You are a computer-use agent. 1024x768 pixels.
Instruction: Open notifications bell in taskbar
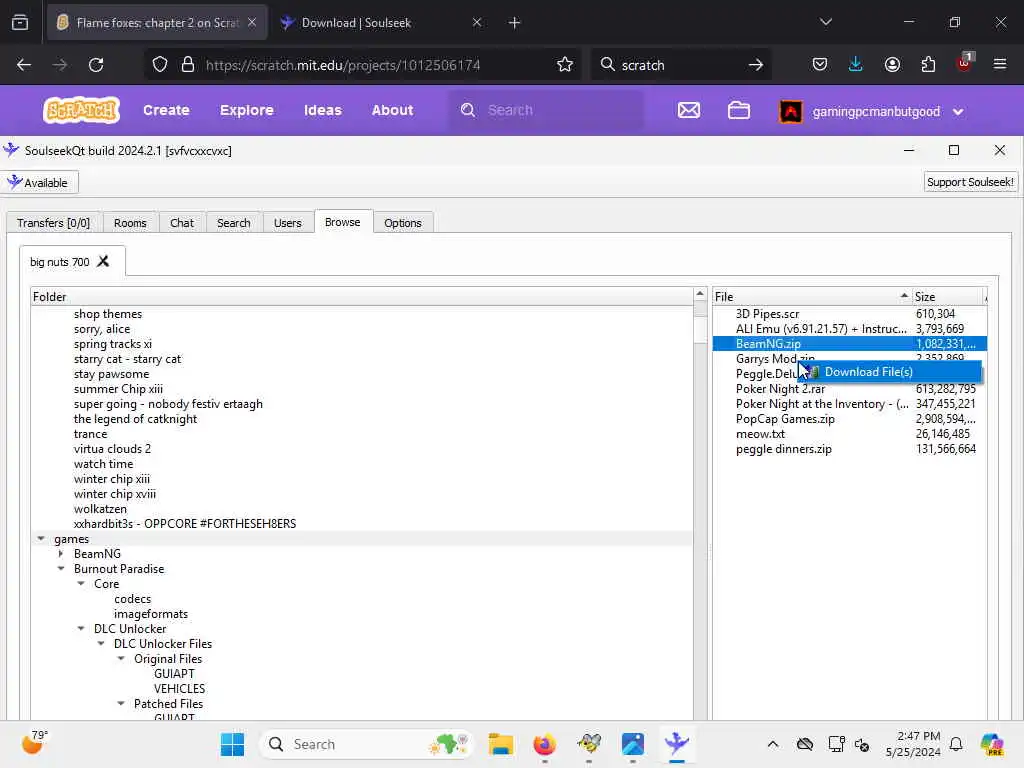[x=956, y=744]
